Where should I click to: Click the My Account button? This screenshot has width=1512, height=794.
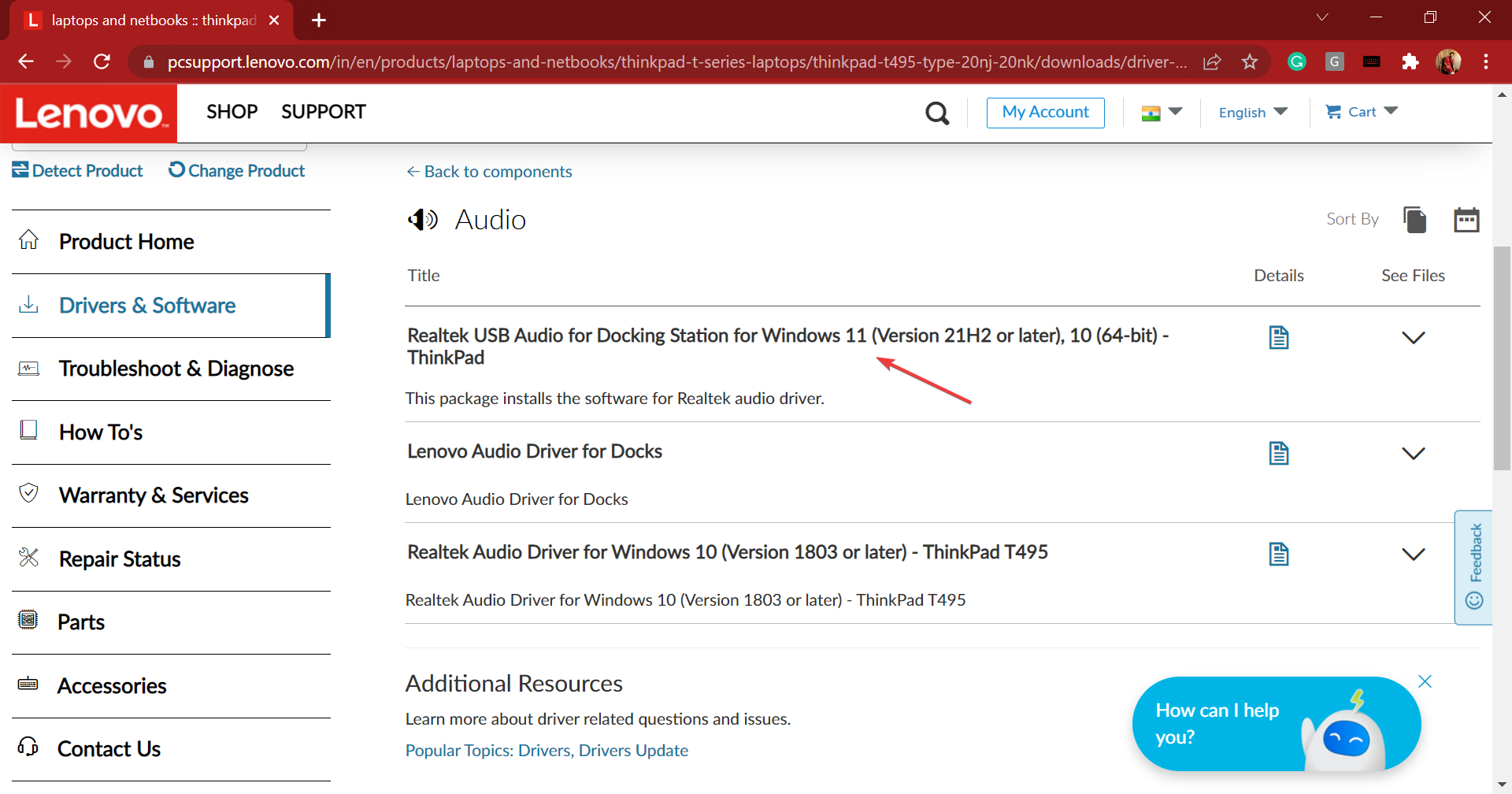tap(1045, 113)
